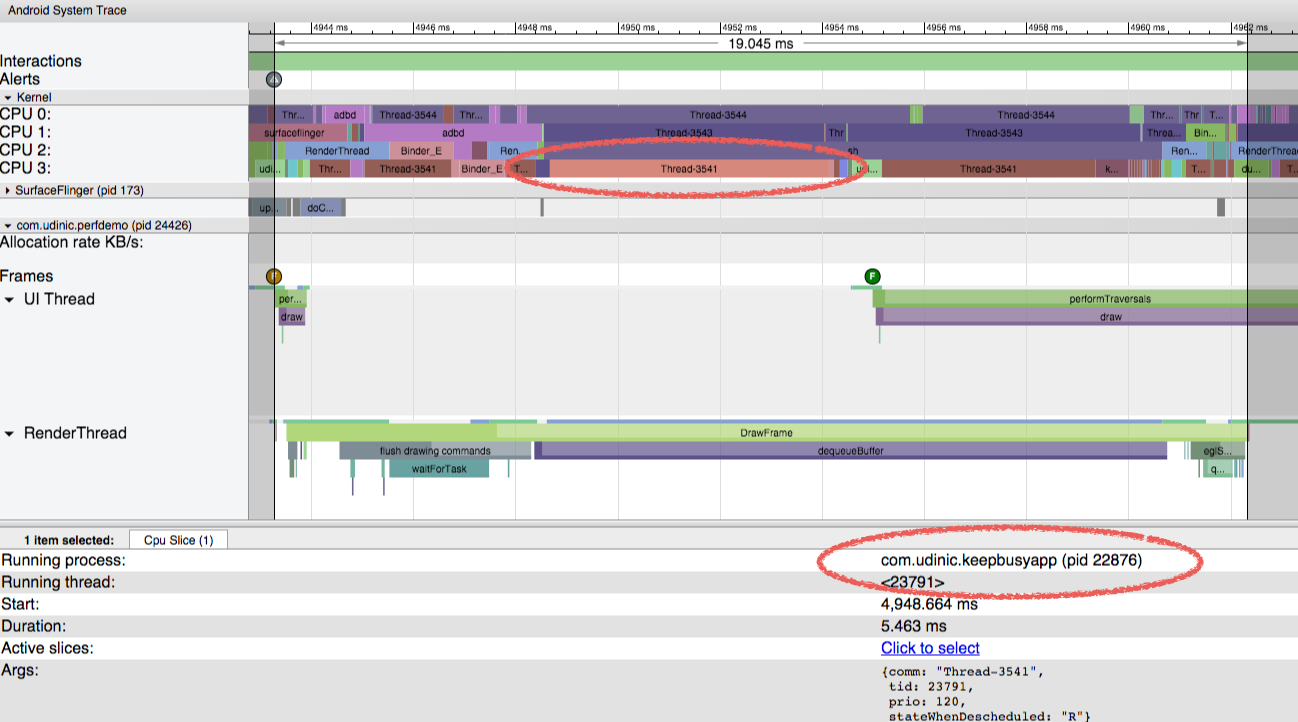
Task: Expand the SurfaceFlinger (pid 173) section
Action: pyautogui.click(x=8, y=190)
